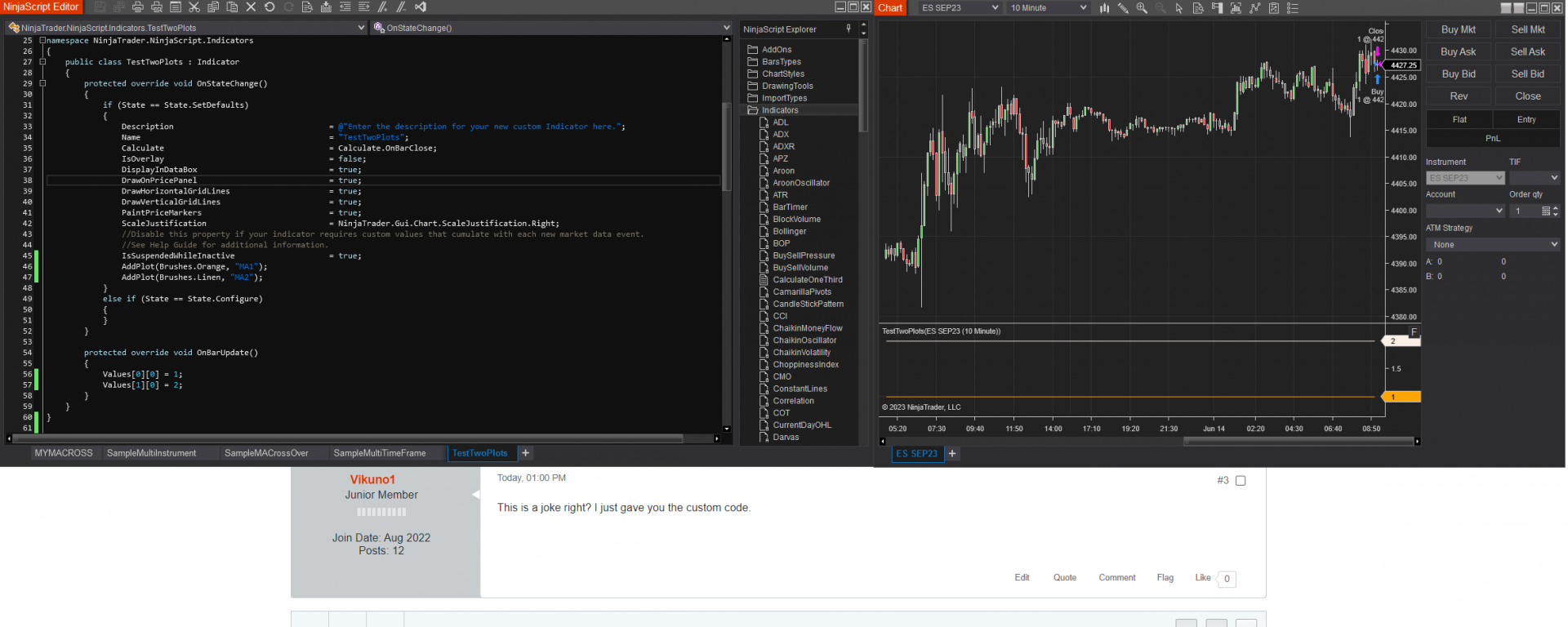
Task: Collapse the namespace block at line 25
Action: point(42,40)
